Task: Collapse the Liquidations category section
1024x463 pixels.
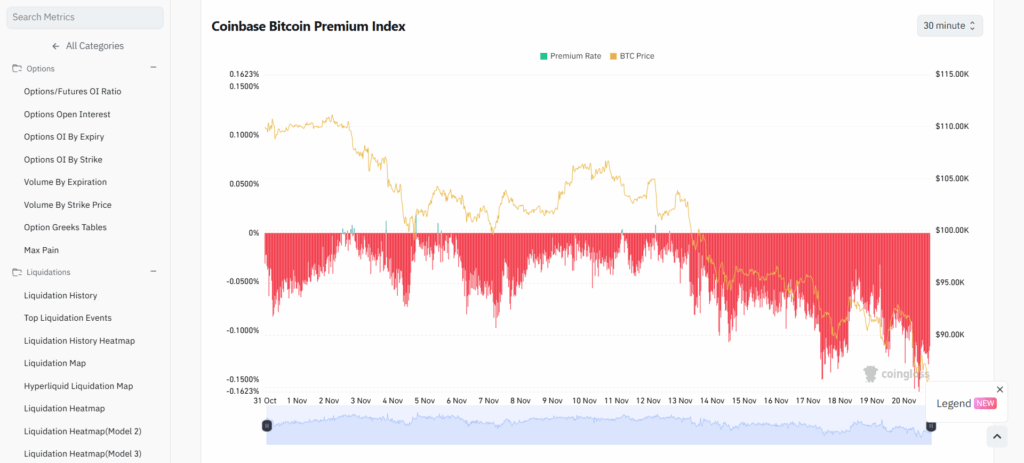Action: click(153, 272)
